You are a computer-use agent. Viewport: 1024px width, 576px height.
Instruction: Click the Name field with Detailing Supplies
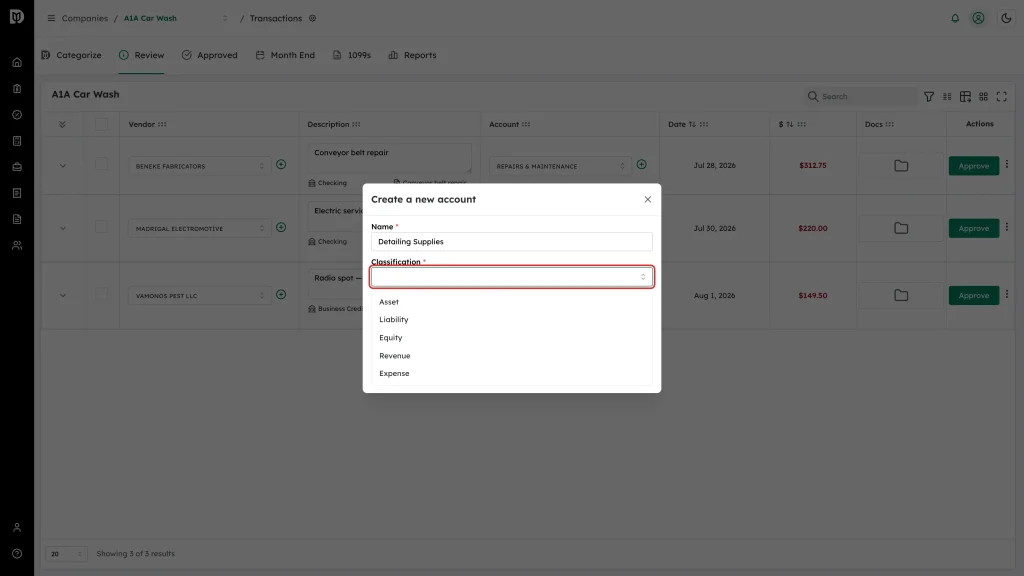click(511, 242)
